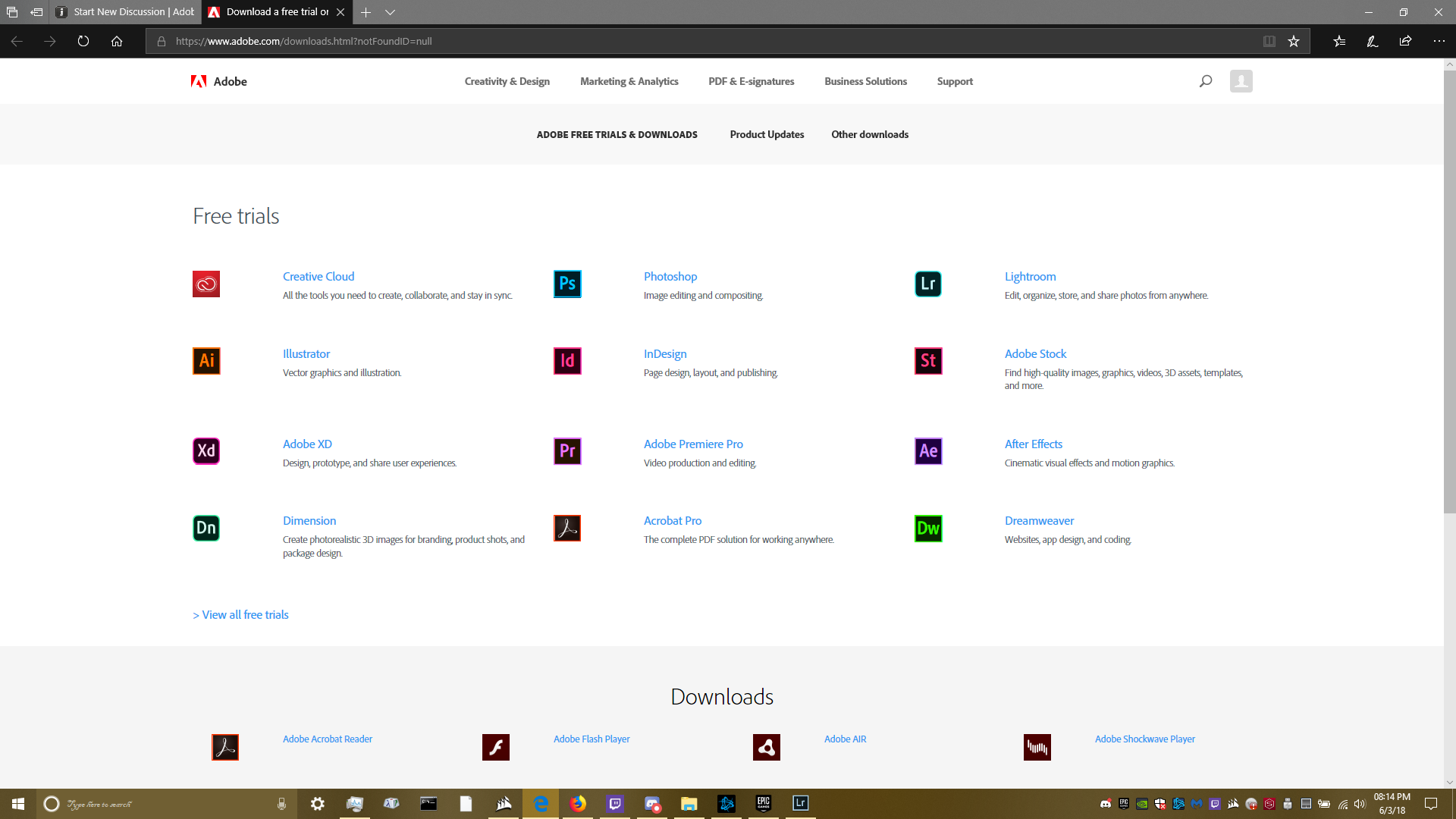
Task: Click the Acrobat Pro icon
Action: click(x=567, y=528)
